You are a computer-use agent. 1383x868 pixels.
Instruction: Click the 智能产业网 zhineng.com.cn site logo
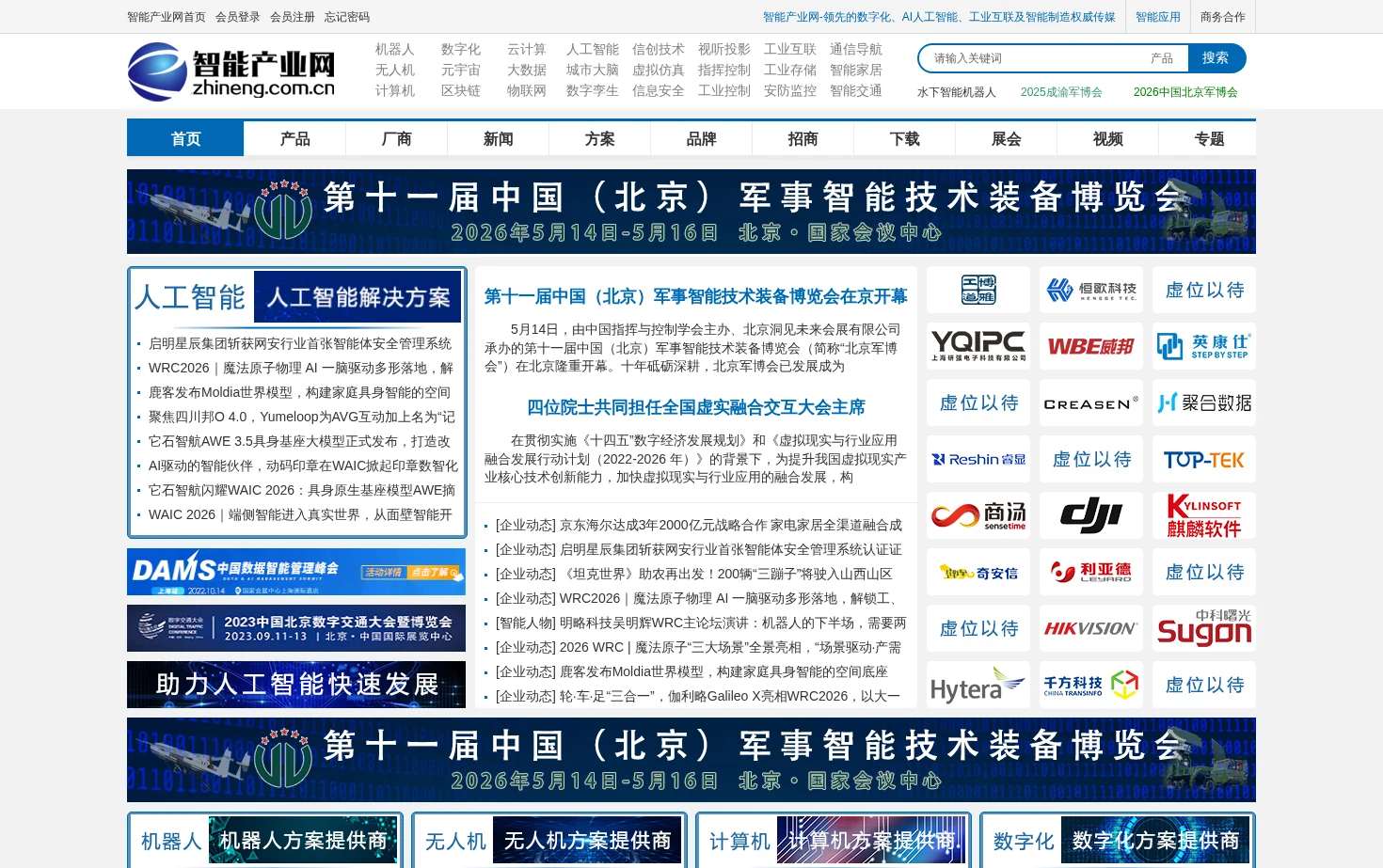(231, 71)
